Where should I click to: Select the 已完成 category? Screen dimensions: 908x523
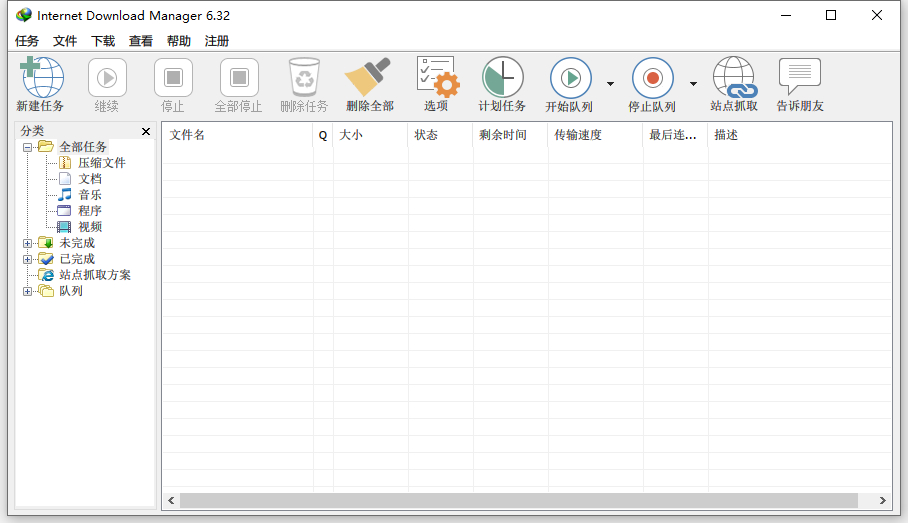point(77,259)
